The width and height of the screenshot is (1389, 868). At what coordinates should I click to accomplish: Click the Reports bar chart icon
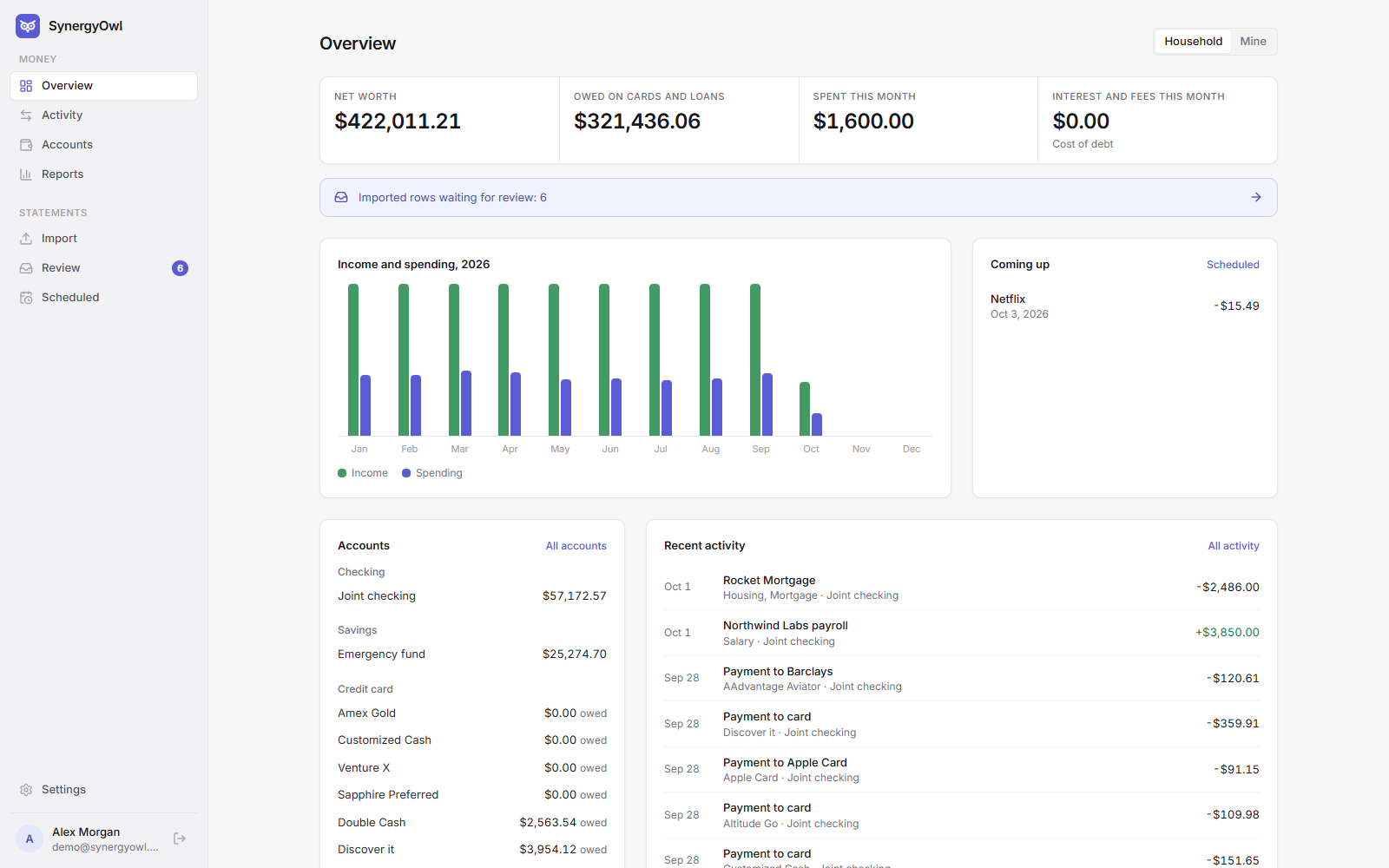coord(26,174)
